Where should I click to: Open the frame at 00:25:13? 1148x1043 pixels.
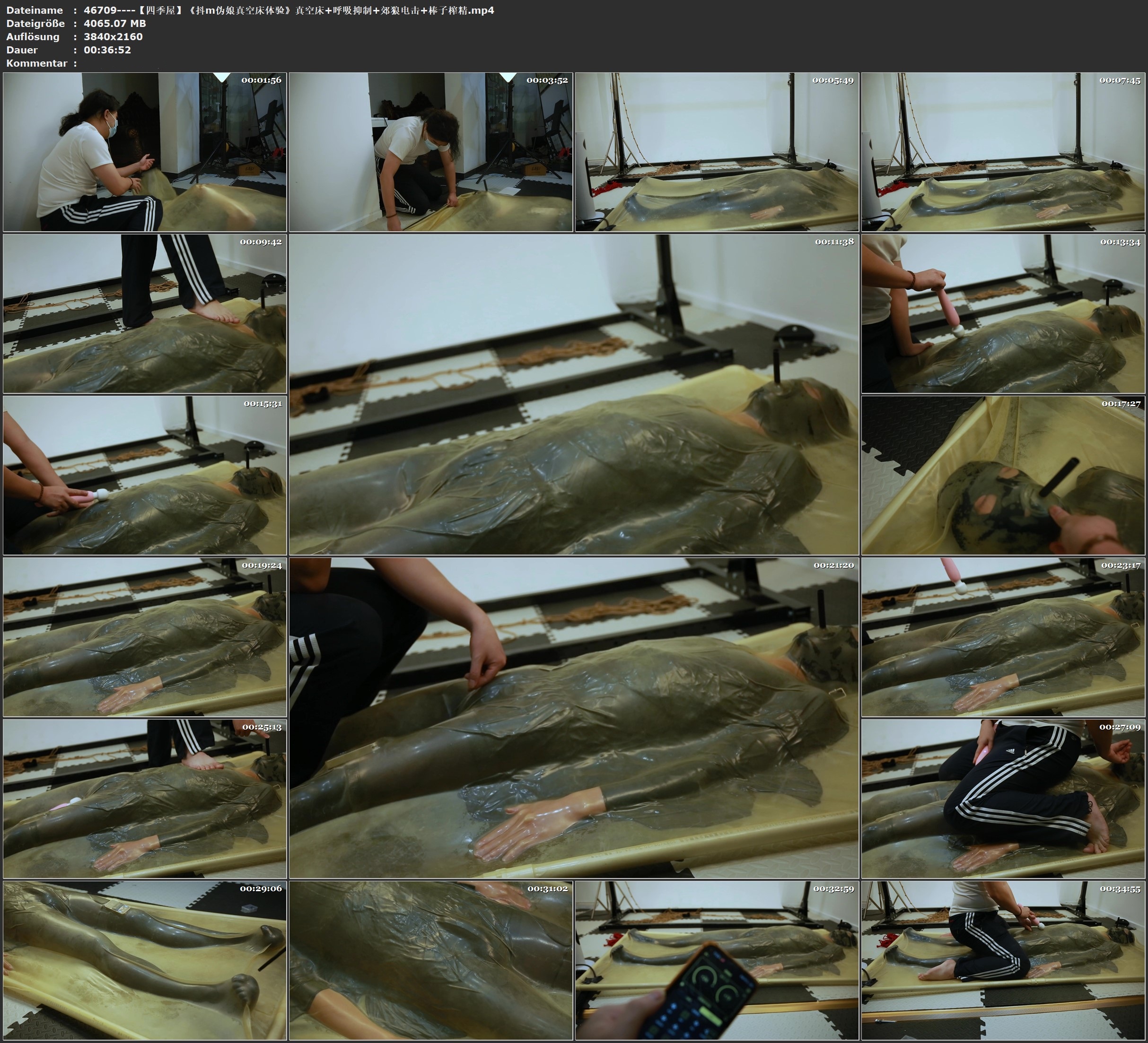click(x=145, y=798)
